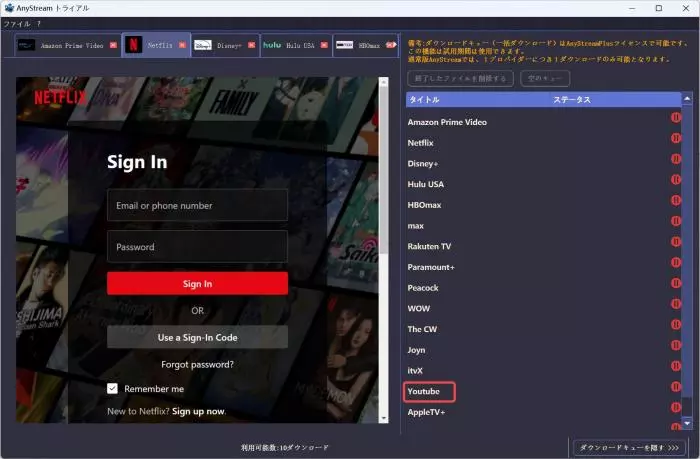This screenshot has width=700, height=459.
Task: Switch to the Netflix tab
Action: click(156, 45)
